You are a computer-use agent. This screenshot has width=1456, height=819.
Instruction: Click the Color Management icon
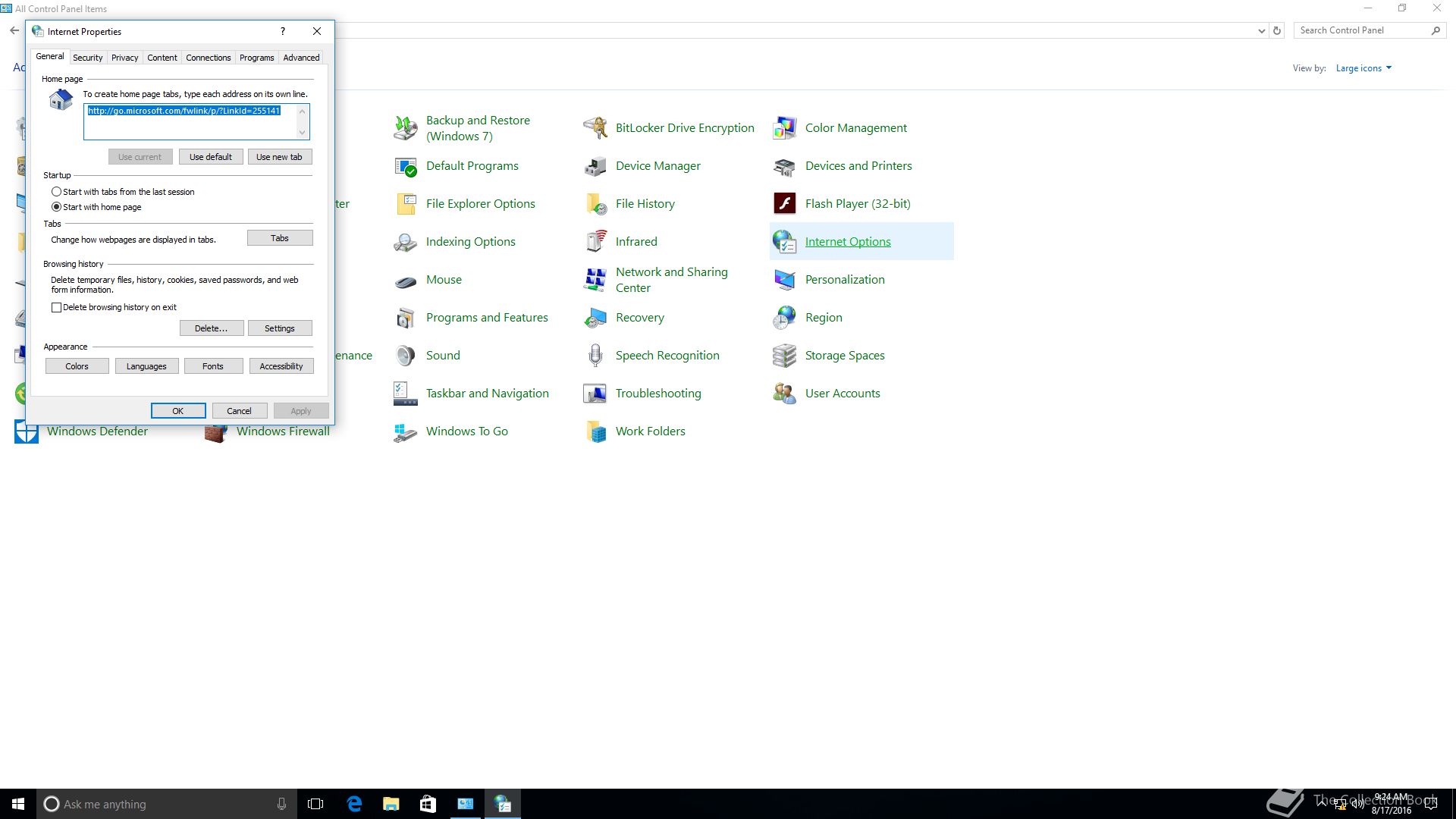[785, 128]
